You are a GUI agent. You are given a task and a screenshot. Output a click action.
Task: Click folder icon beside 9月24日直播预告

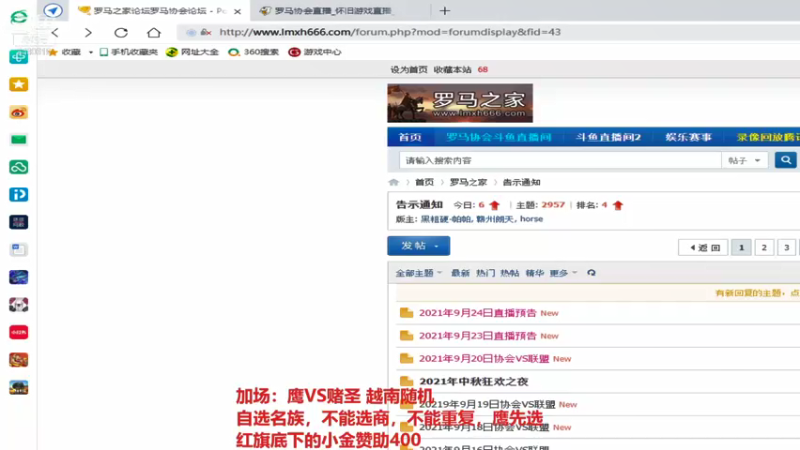point(407,312)
